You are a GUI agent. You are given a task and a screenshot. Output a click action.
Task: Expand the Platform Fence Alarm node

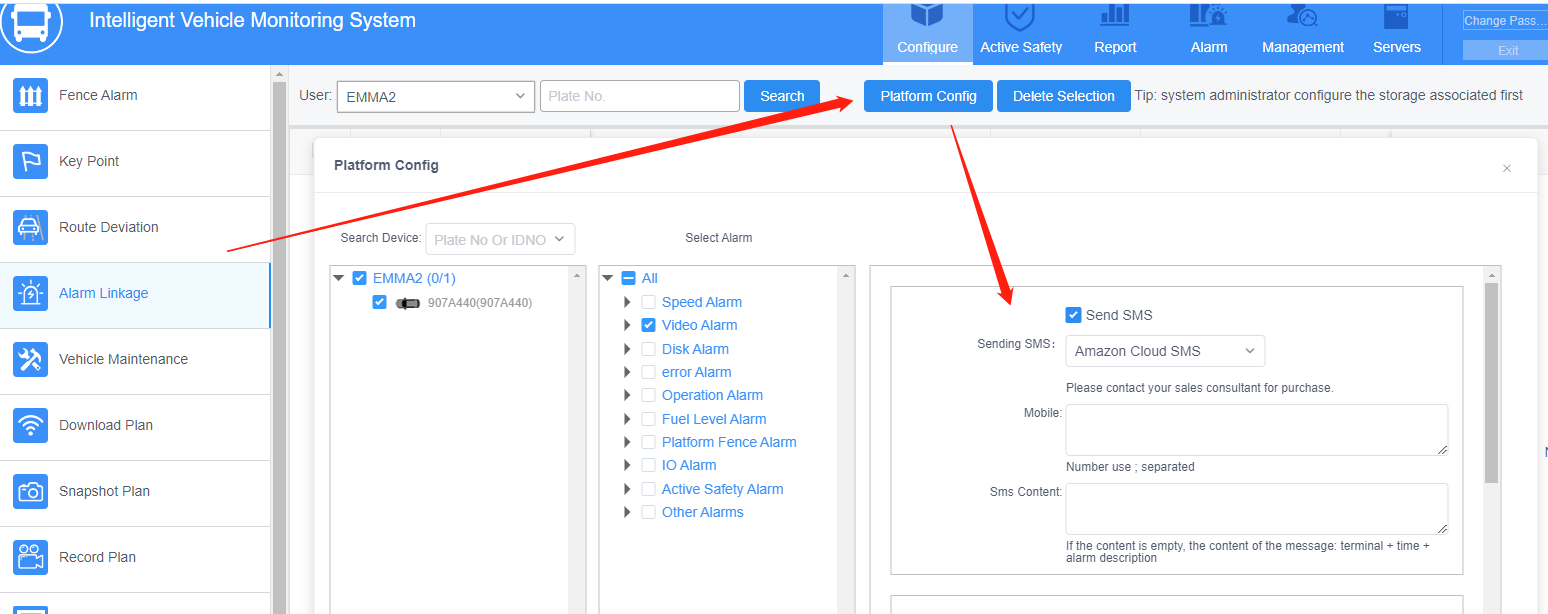click(627, 442)
